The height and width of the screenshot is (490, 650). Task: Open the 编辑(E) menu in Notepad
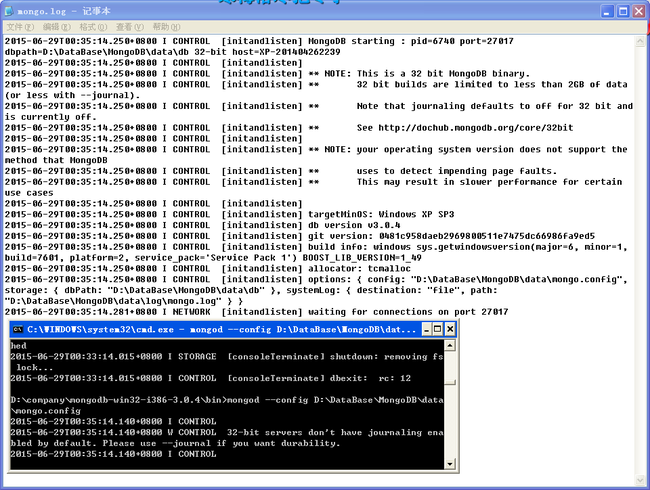pyautogui.click(x=56, y=27)
